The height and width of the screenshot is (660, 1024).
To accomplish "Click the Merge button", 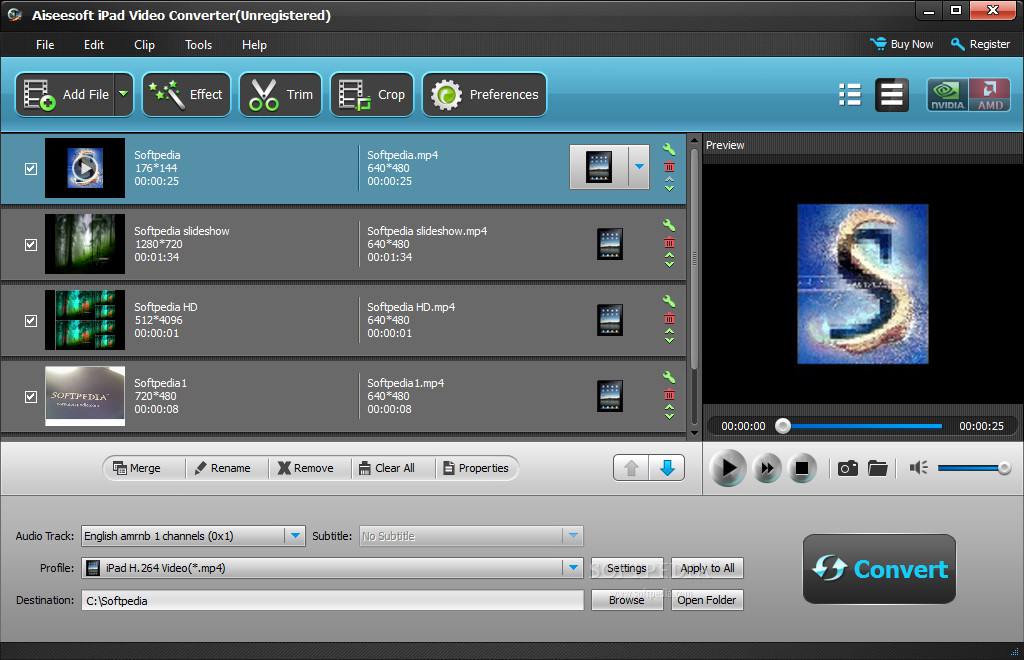I will click(x=136, y=468).
